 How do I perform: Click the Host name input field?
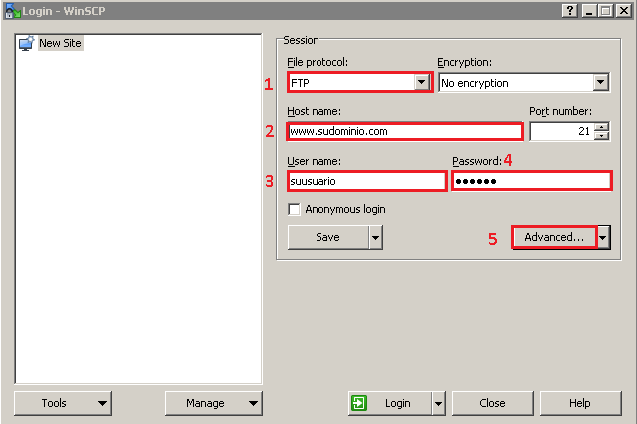point(405,131)
